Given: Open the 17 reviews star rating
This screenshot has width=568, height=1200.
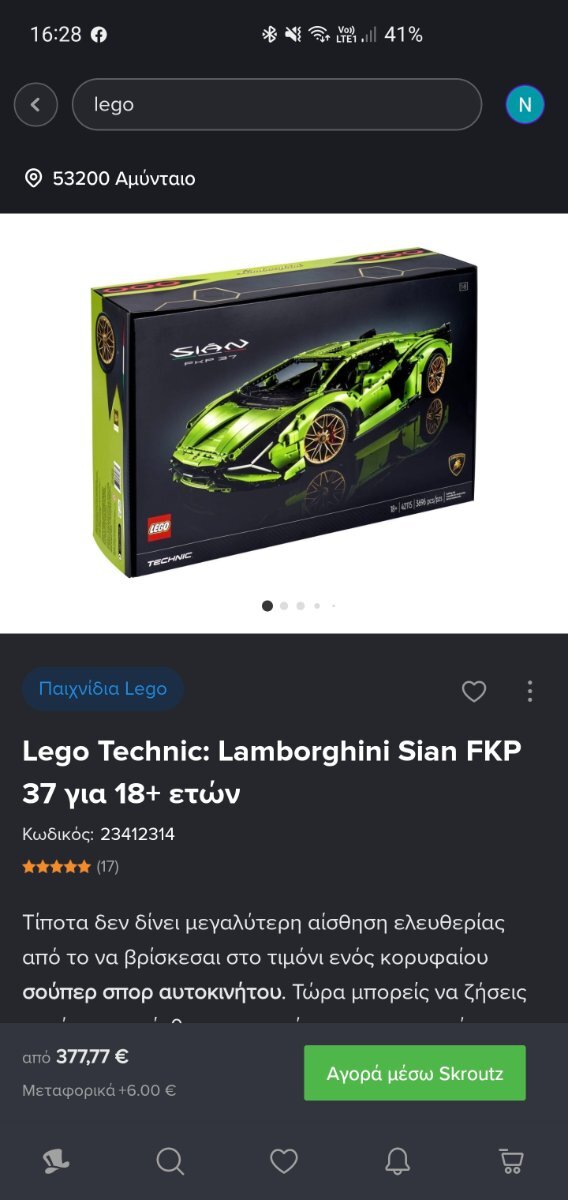Looking at the screenshot, I should click(71, 866).
